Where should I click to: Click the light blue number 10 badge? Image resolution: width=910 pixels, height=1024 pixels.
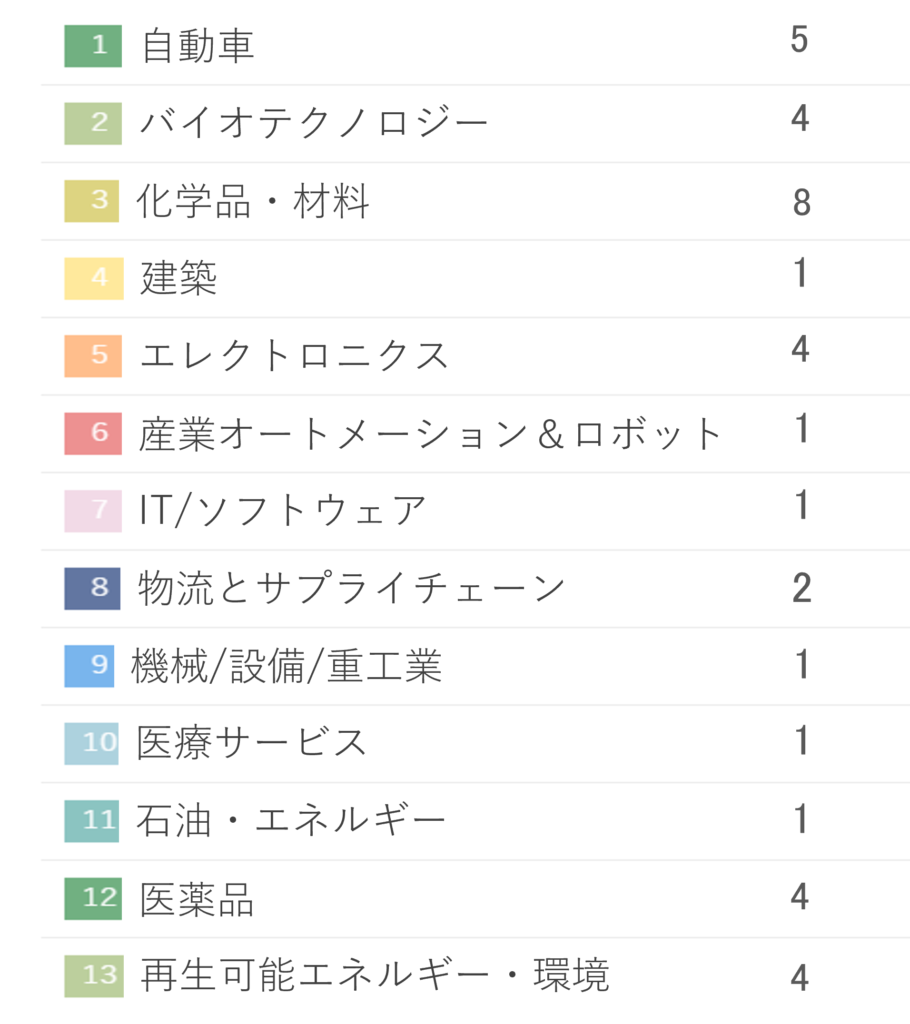pos(91,744)
